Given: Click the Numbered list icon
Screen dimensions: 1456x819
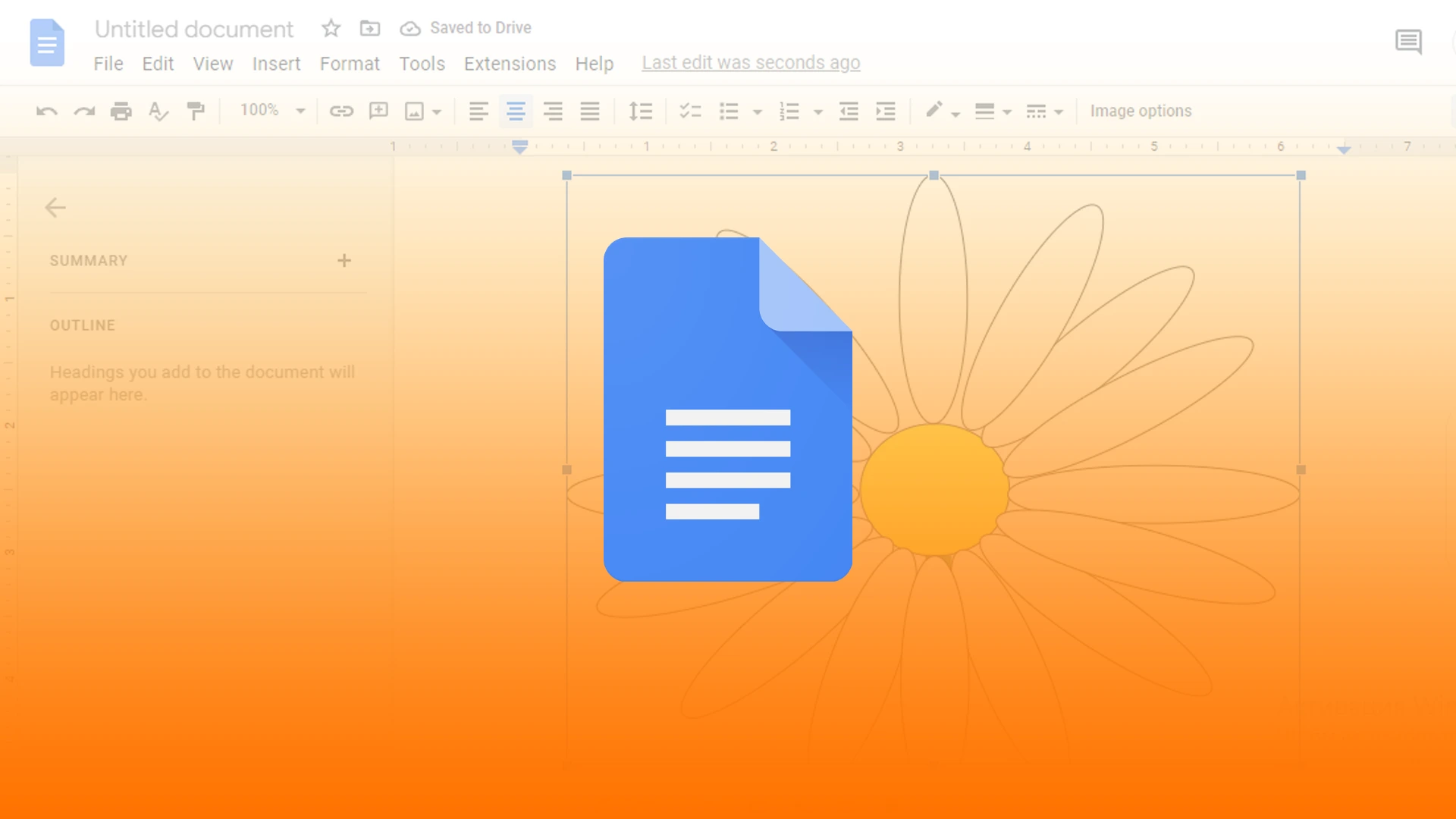Looking at the screenshot, I should (x=789, y=111).
